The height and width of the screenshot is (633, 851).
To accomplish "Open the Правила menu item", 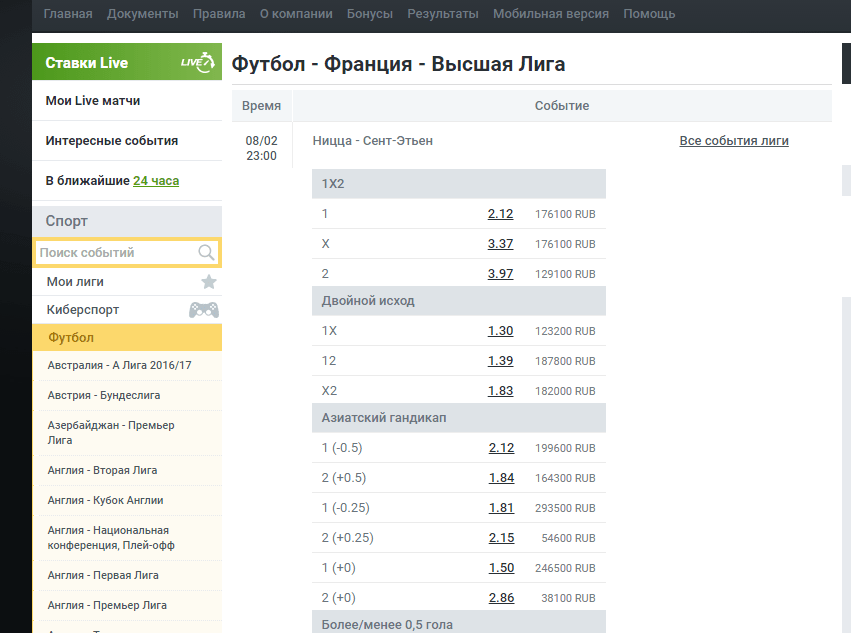I will (219, 14).
